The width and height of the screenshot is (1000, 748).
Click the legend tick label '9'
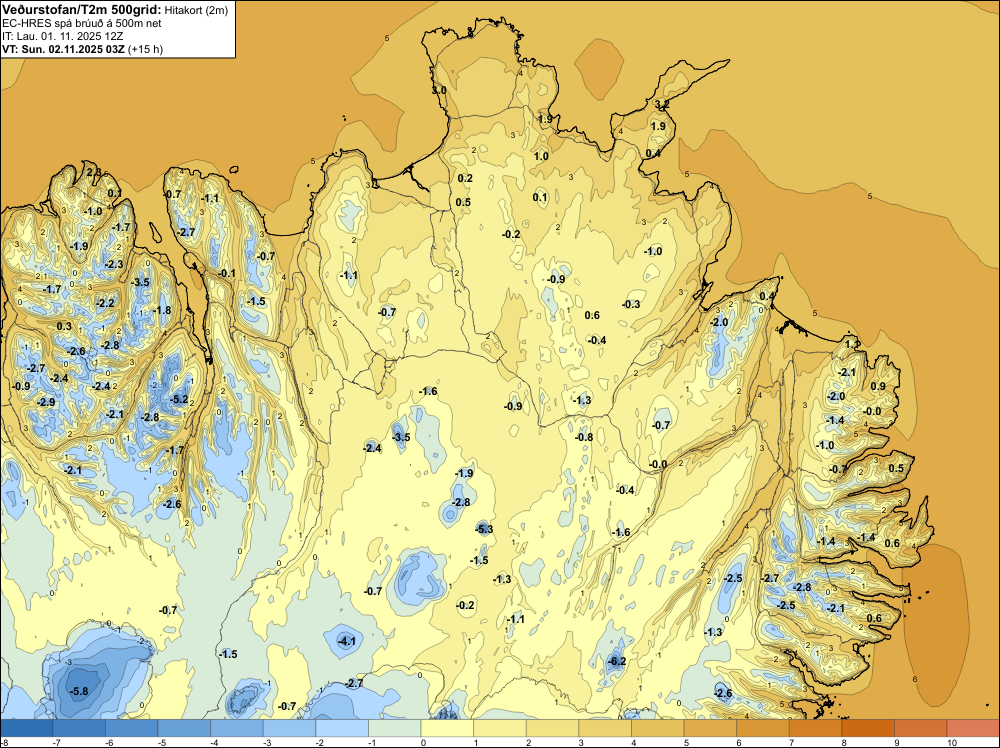tap(897, 742)
